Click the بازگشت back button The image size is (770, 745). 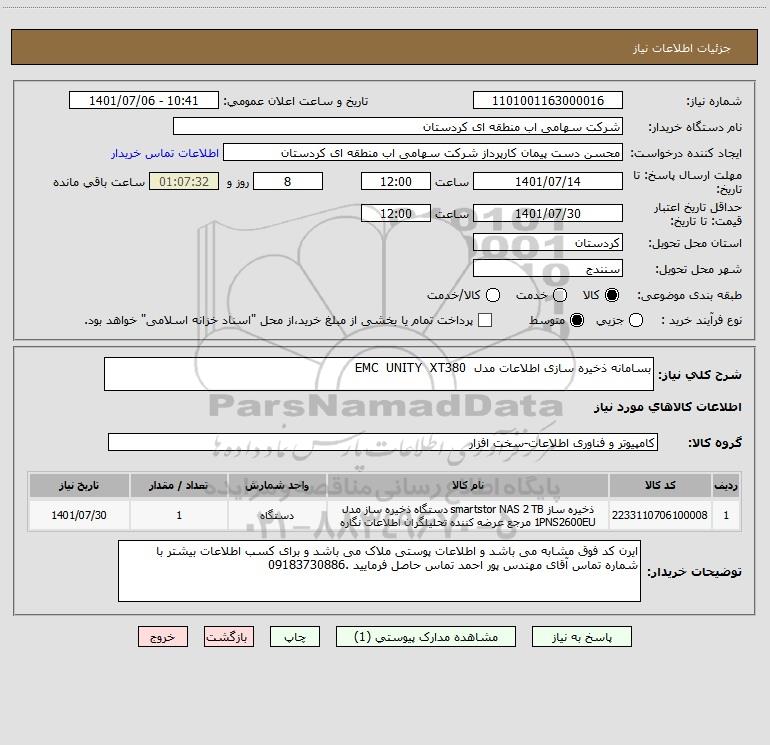click(x=229, y=637)
